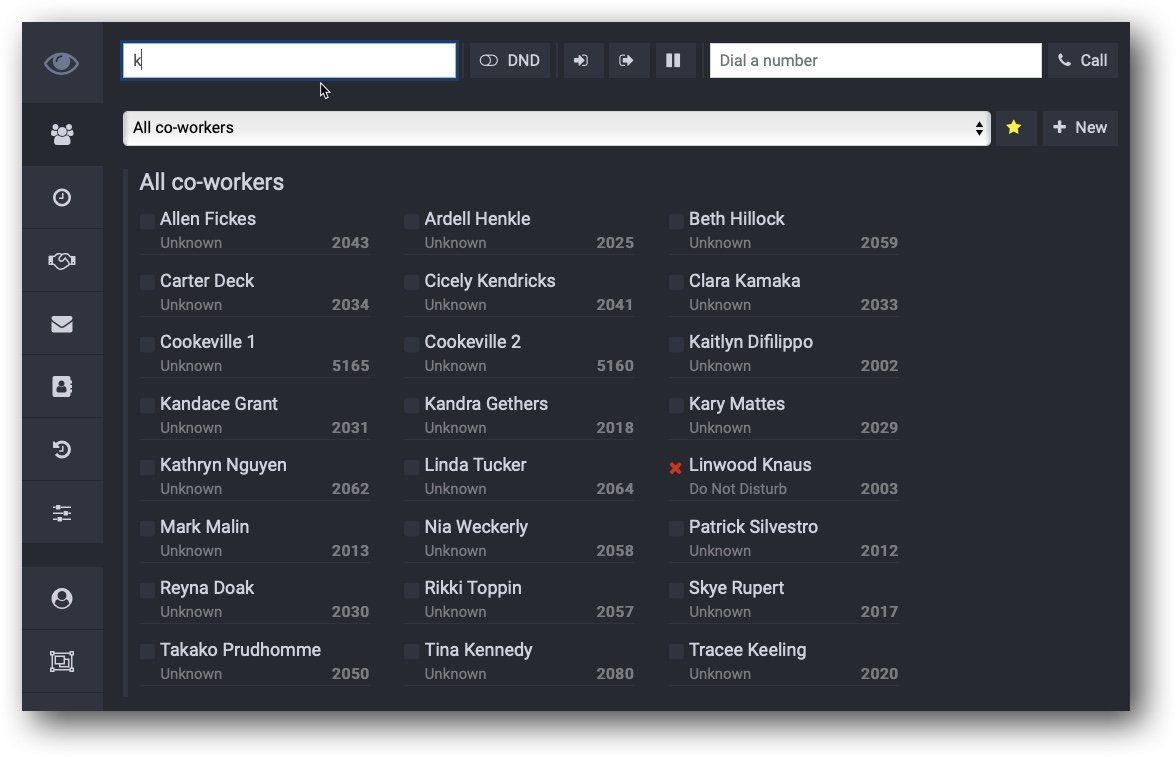Select the checkbox next to Tina Kennedy
Viewport: 1176px width, 757px height.
411,650
